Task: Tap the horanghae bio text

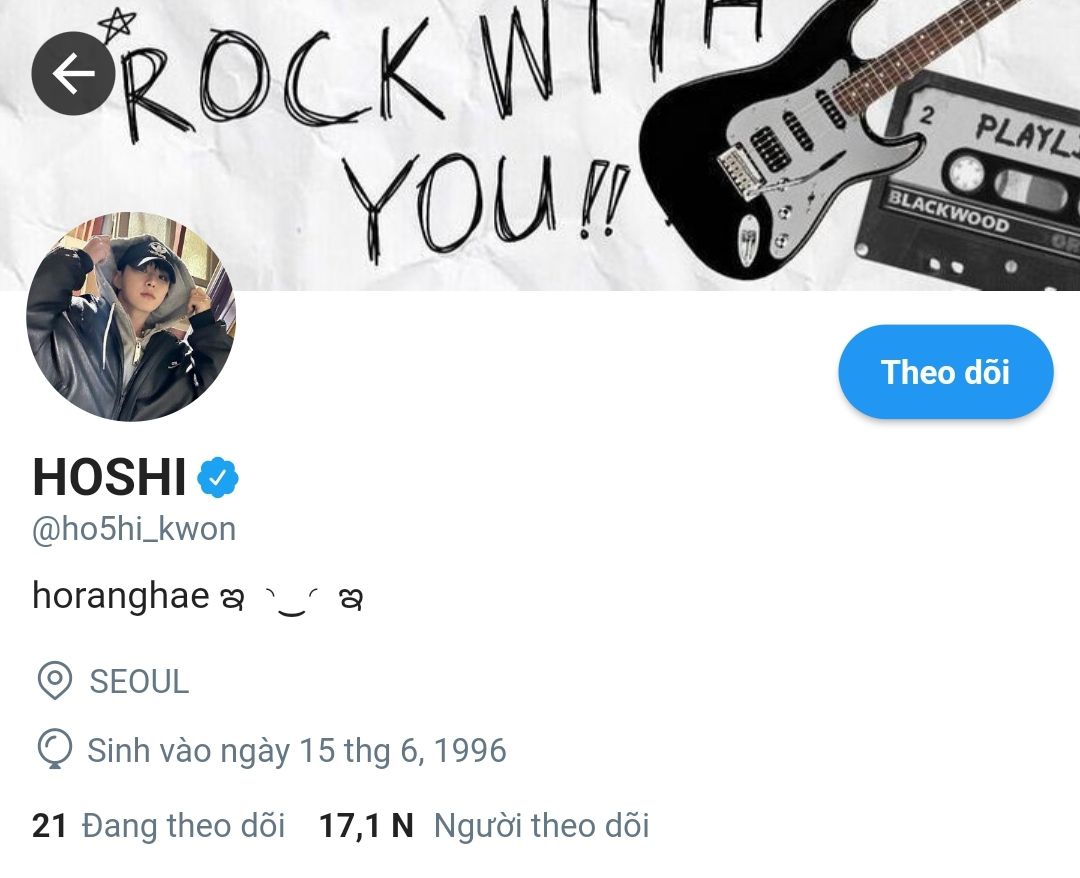Action: click(x=121, y=595)
